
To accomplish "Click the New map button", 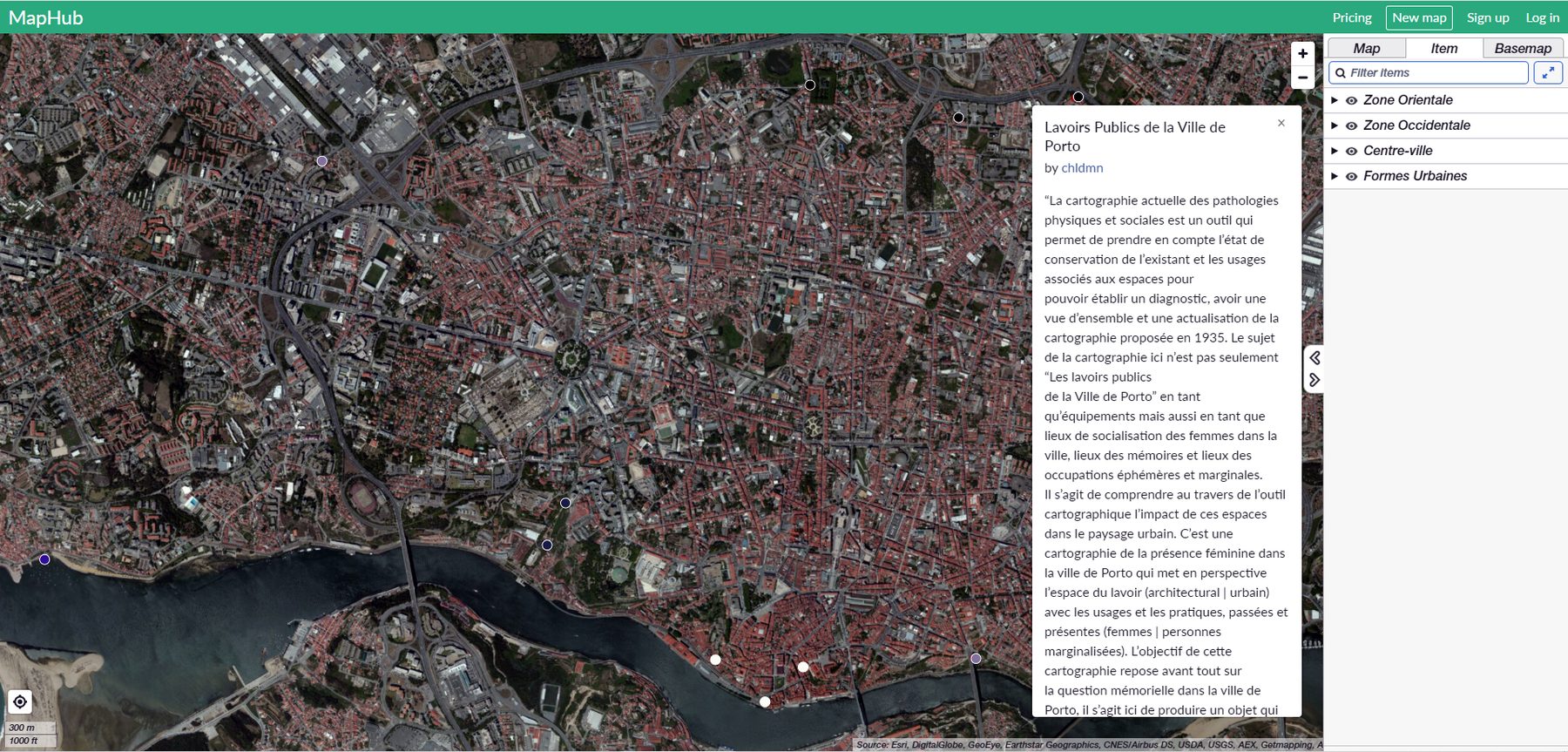I will 1419,17.
